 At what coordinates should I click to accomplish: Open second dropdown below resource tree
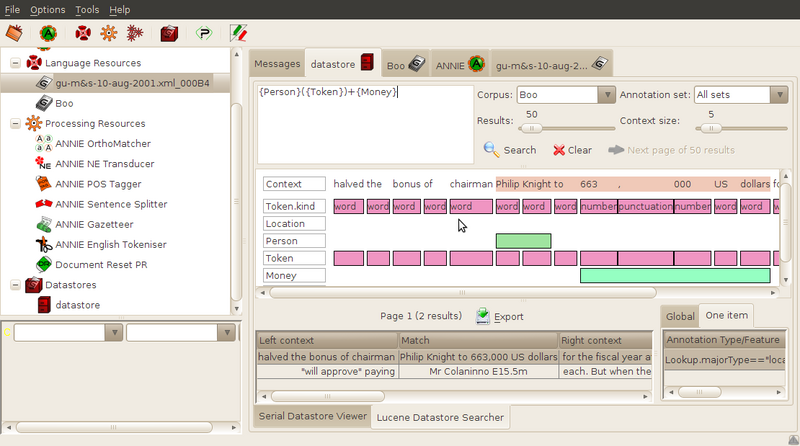[180, 333]
